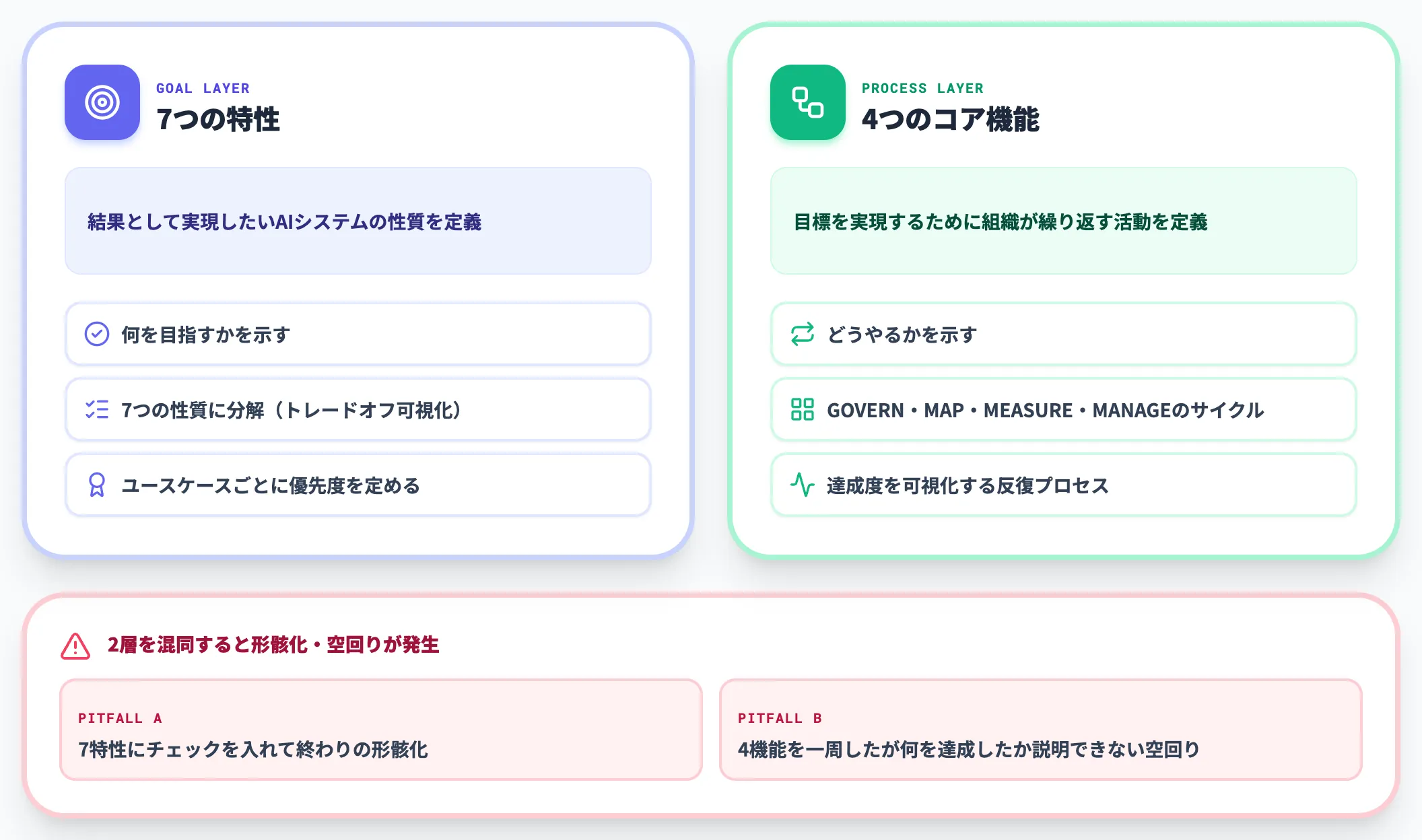1422x840 pixels.
Task: Click the grid icon beside GOVERN・MAP・MEASURE
Action: tap(803, 409)
